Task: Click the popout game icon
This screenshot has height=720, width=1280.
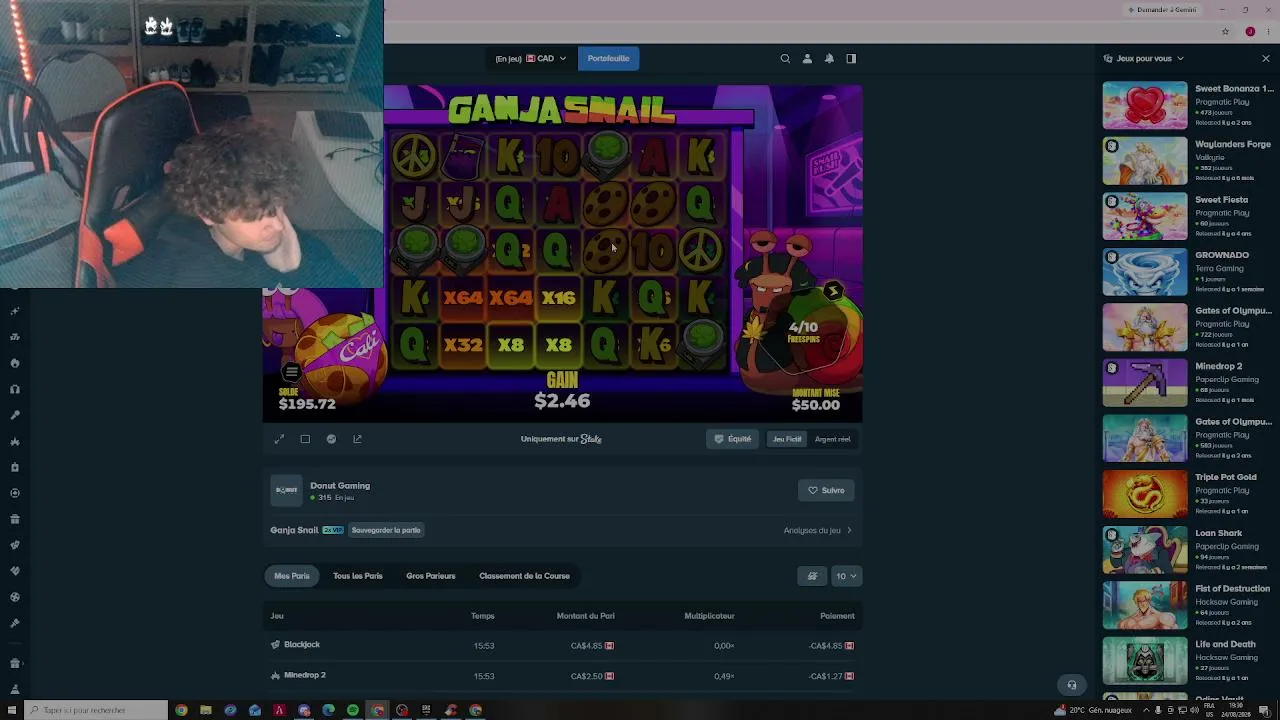Action: coord(357,439)
